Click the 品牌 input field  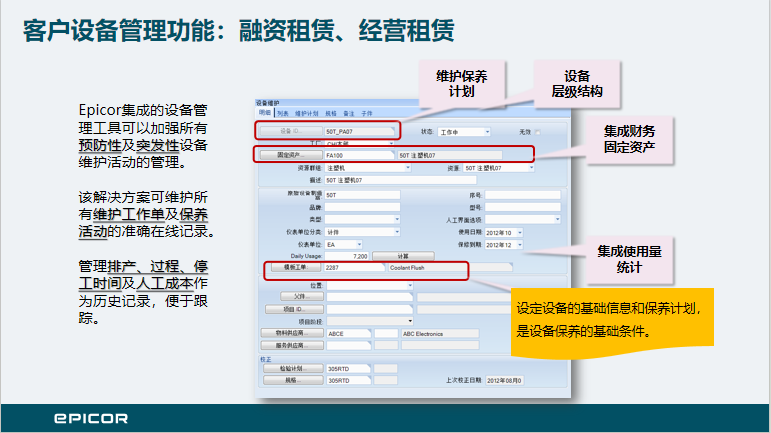(362, 207)
